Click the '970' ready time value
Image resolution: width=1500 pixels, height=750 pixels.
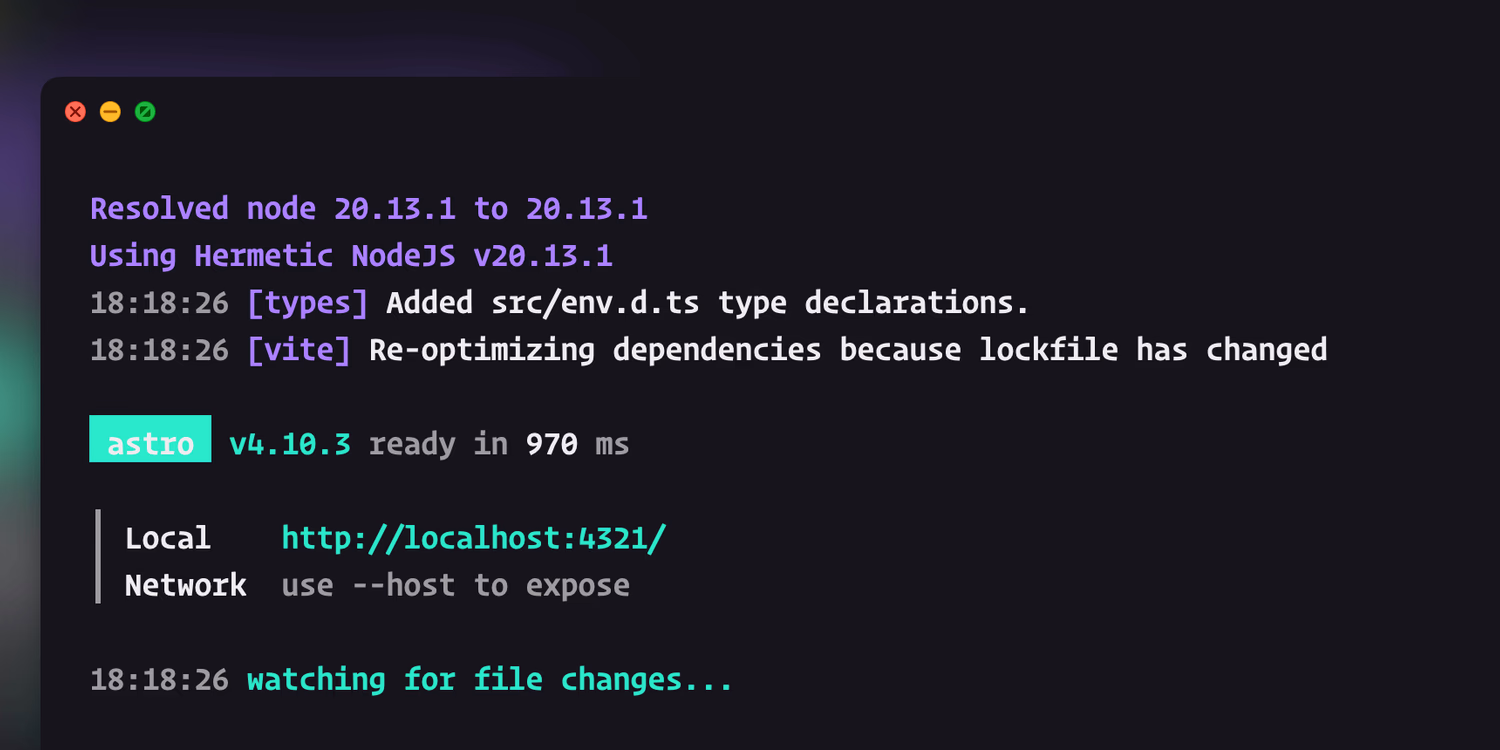[x=552, y=443]
